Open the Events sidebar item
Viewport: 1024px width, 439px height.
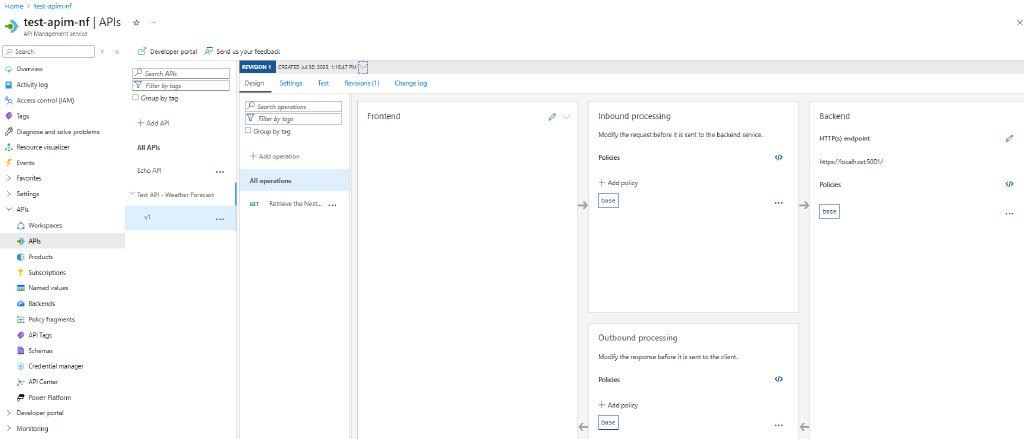point(25,163)
